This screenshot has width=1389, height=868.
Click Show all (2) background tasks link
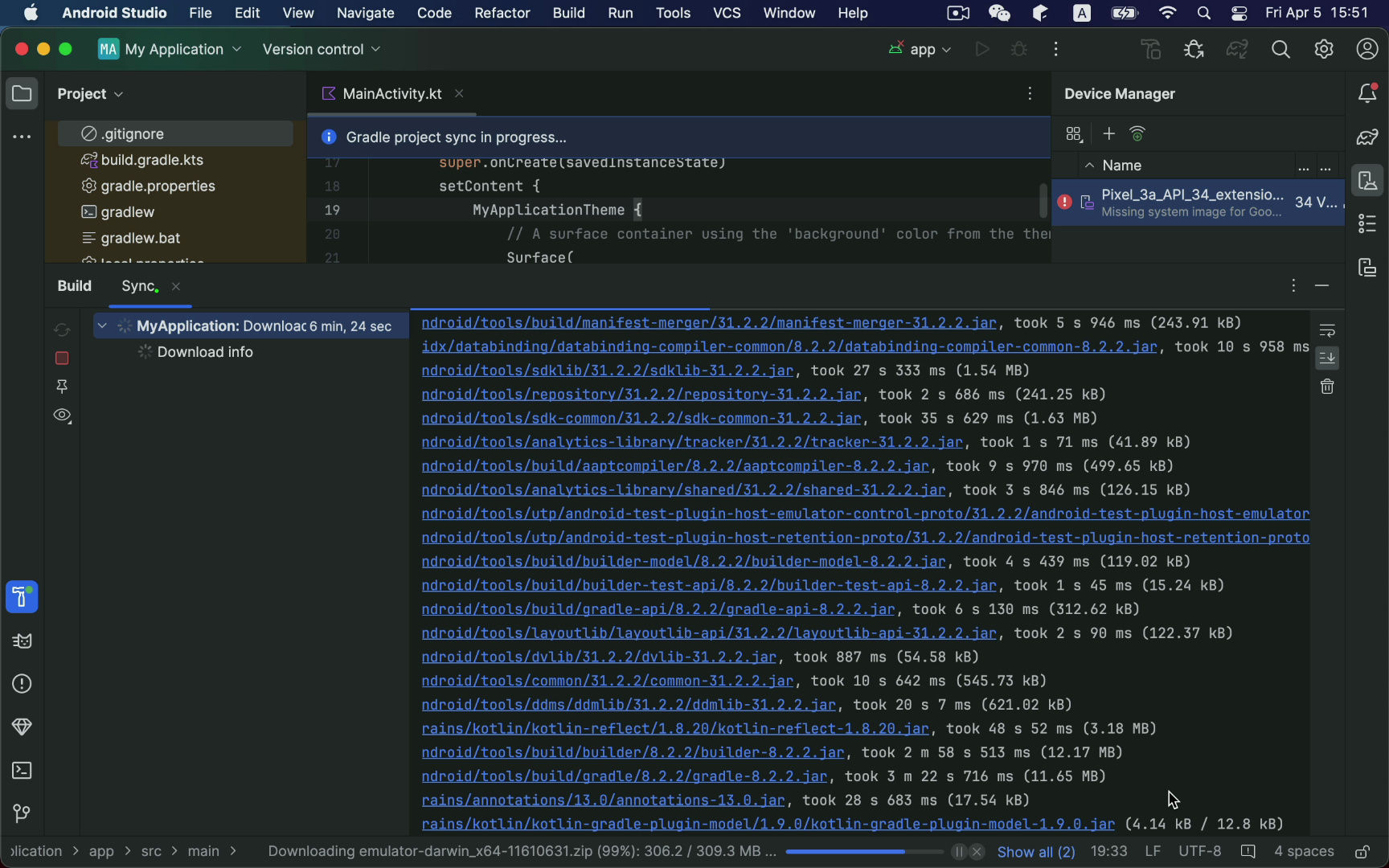[x=1036, y=852]
